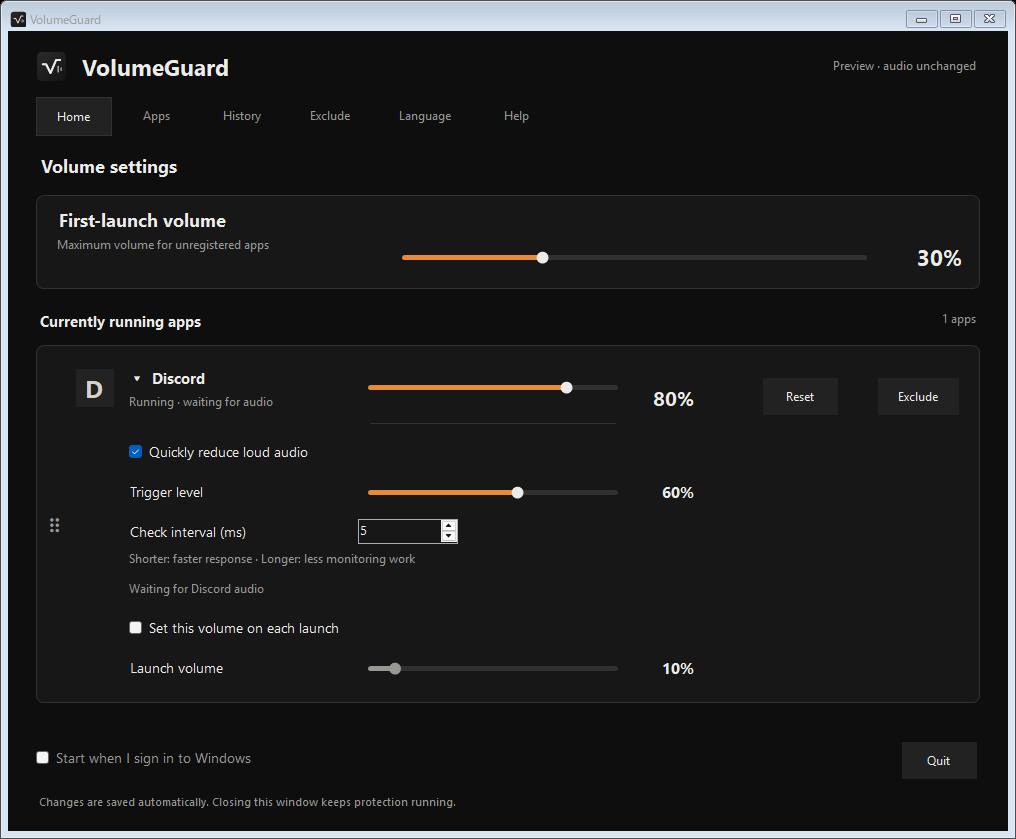Click the Launch volume slider handle

pyautogui.click(x=395, y=669)
